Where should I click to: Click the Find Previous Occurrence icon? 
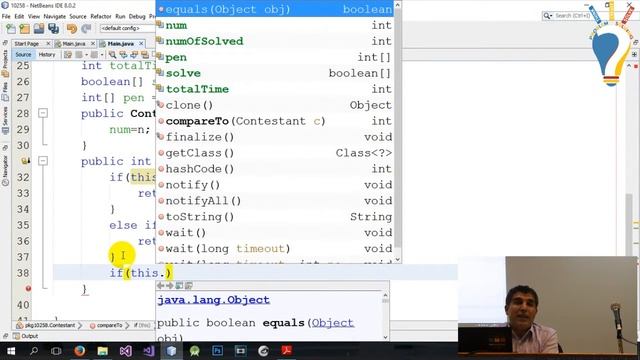[x=123, y=55]
